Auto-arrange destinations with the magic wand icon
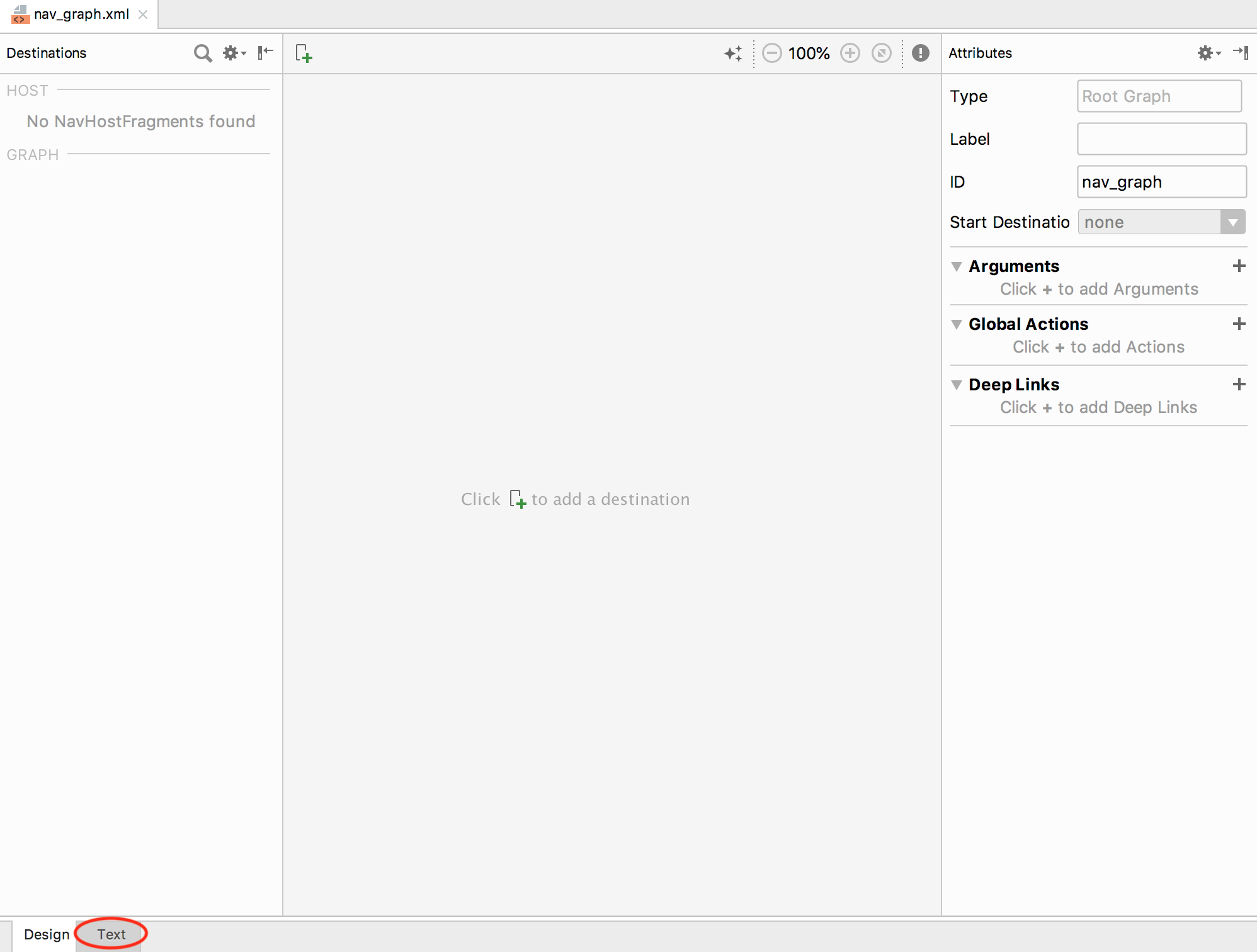 [732, 53]
